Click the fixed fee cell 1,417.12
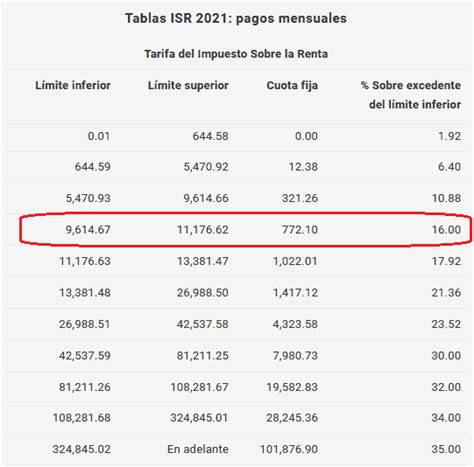Image resolution: width=474 pixels, height=467 pixels. [x=295, y=293]
